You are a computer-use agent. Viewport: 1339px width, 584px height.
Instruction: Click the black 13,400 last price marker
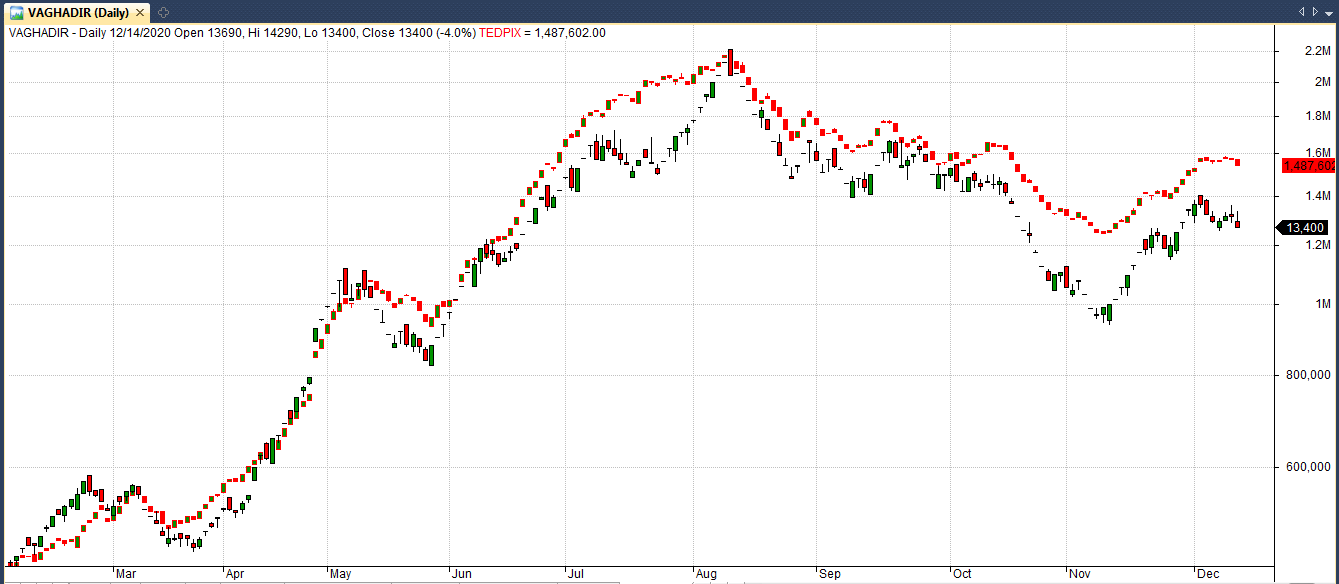[x=1307, y=228]
